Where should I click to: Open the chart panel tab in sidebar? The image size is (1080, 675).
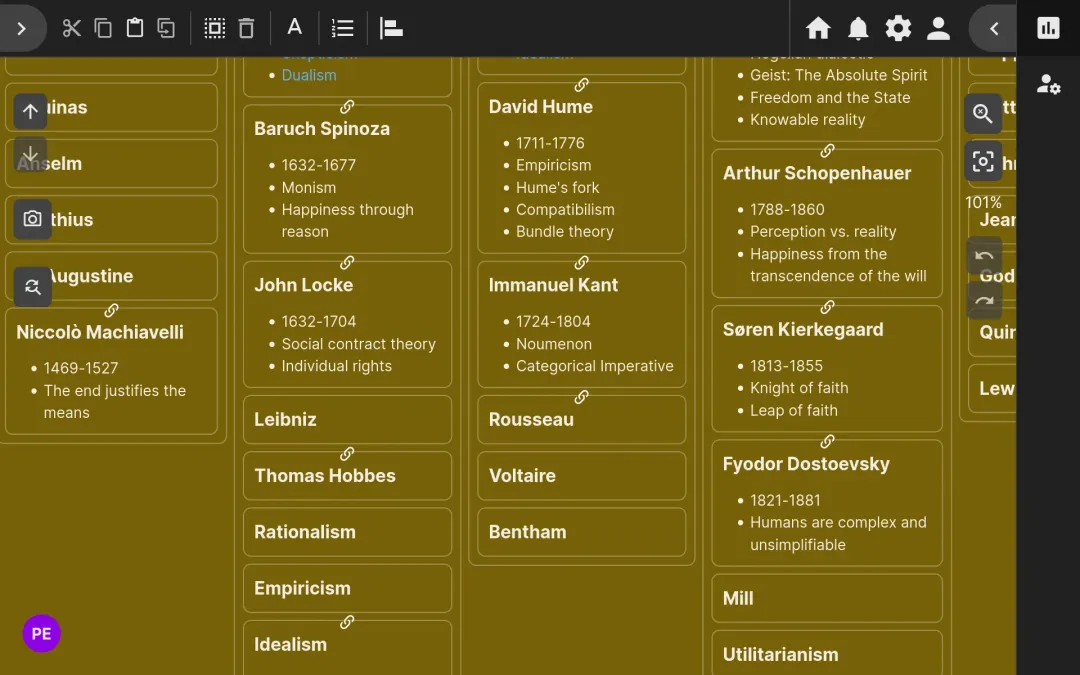[1048, 28]
